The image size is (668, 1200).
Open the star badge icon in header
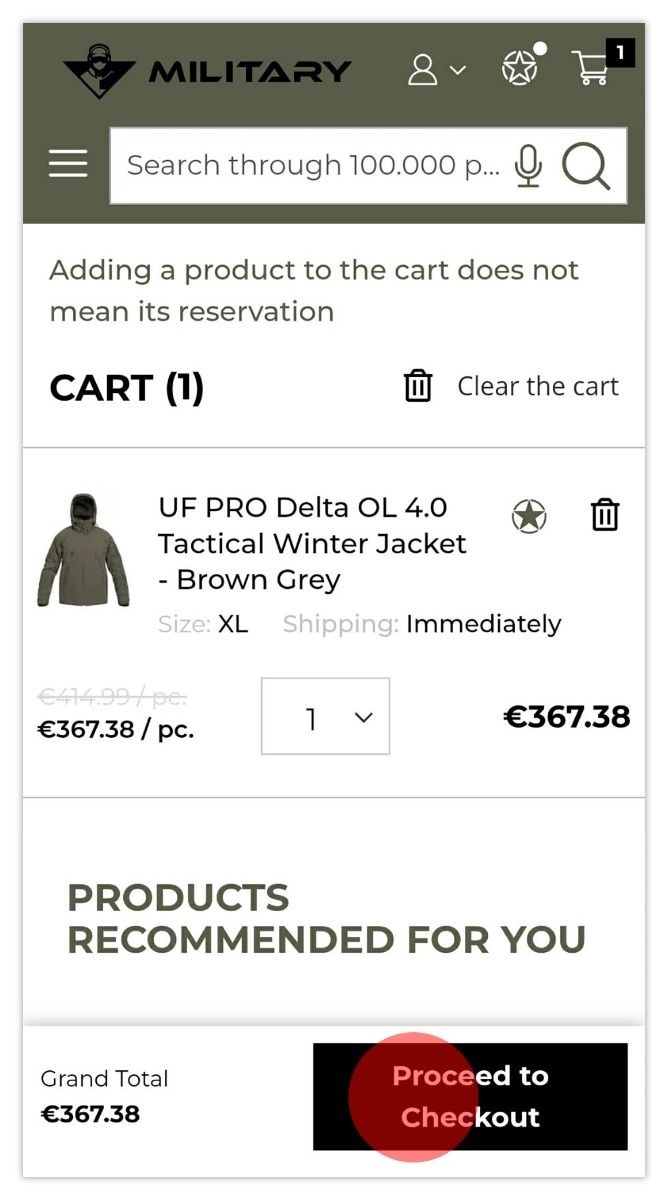point(519,69)
